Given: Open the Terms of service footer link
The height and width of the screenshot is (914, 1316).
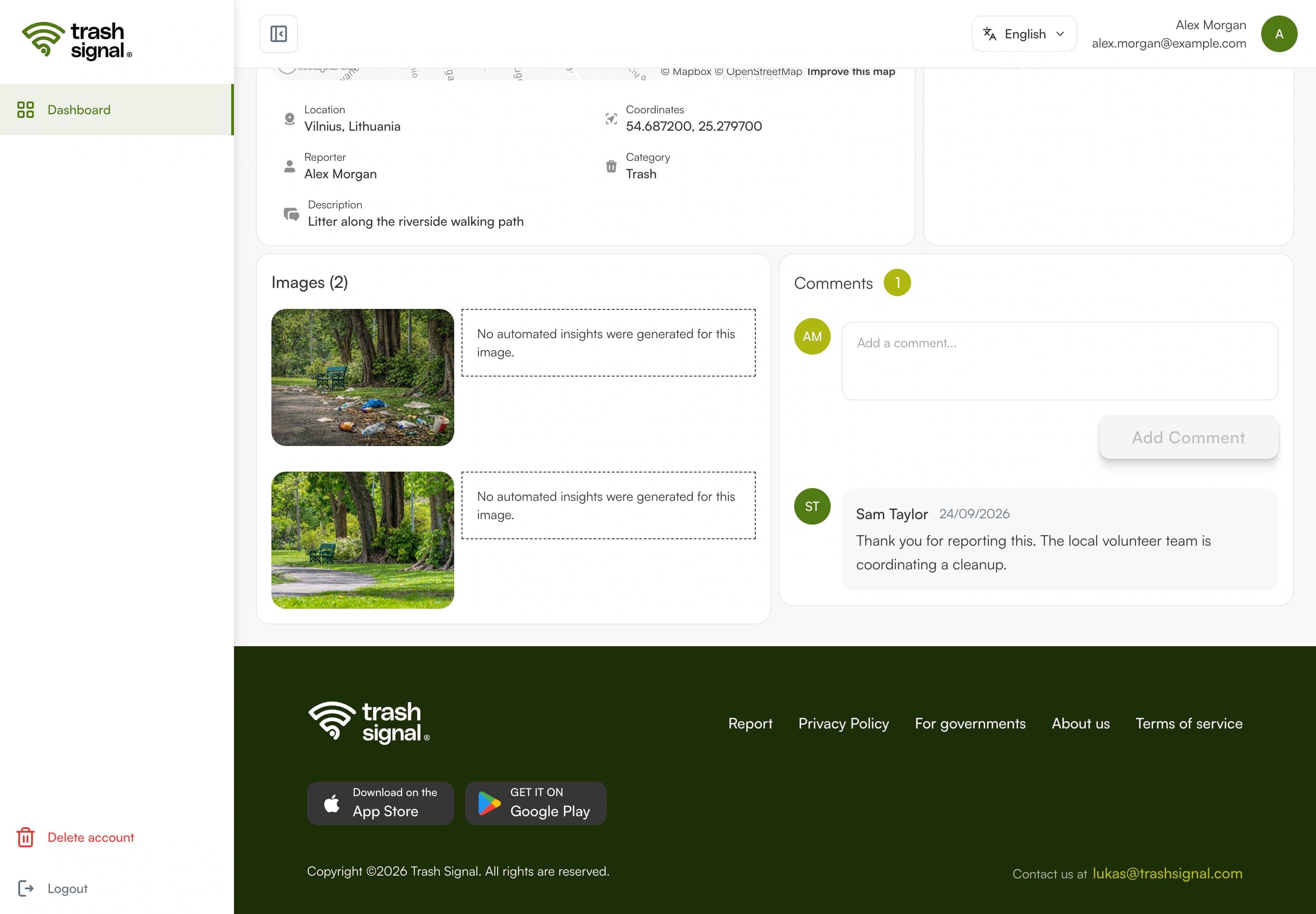Looking at the screenshot, I should click(1189, 723).
